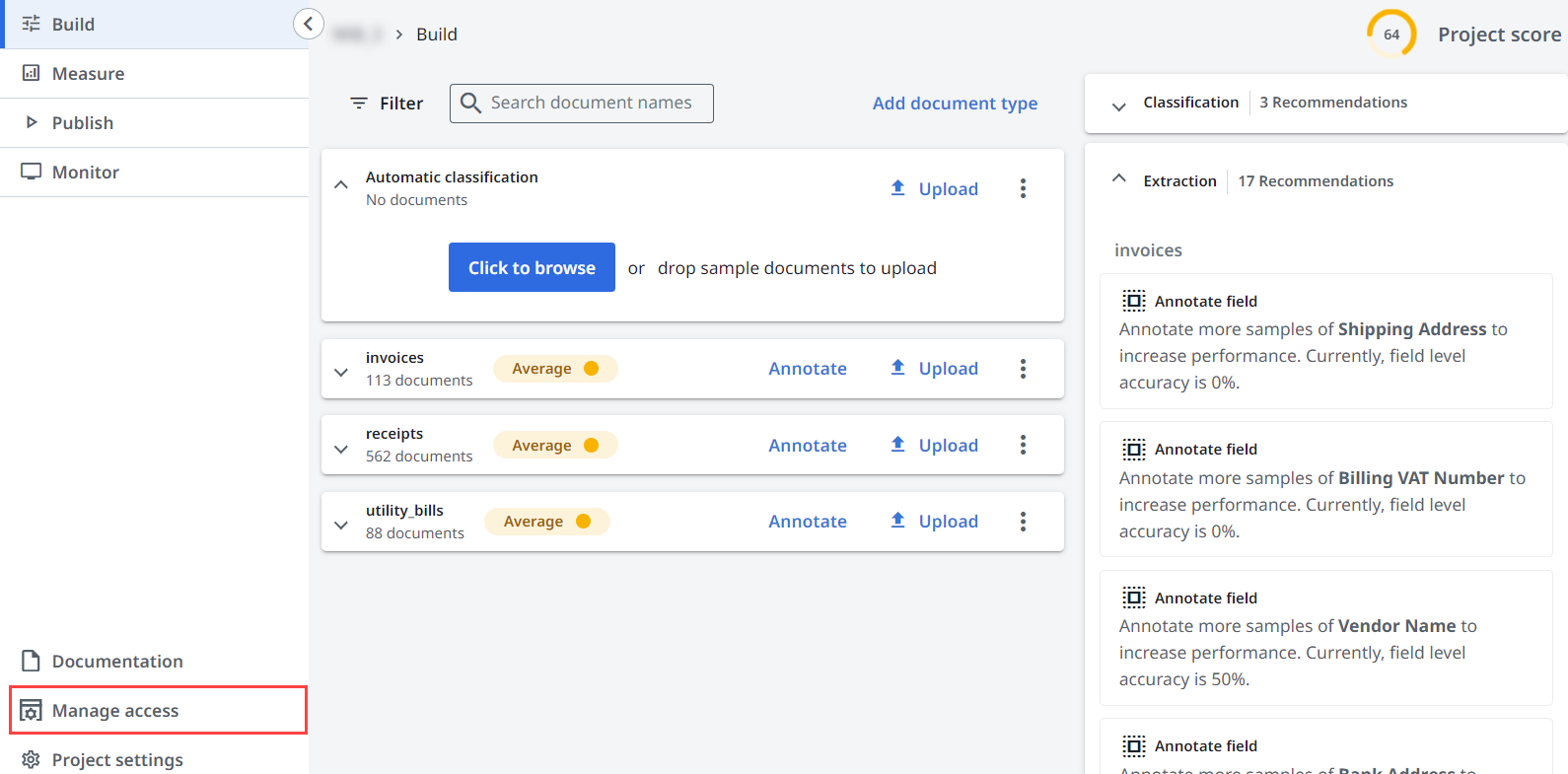
Task: Open more options for receipts row
Action: tap(1023, 445)
